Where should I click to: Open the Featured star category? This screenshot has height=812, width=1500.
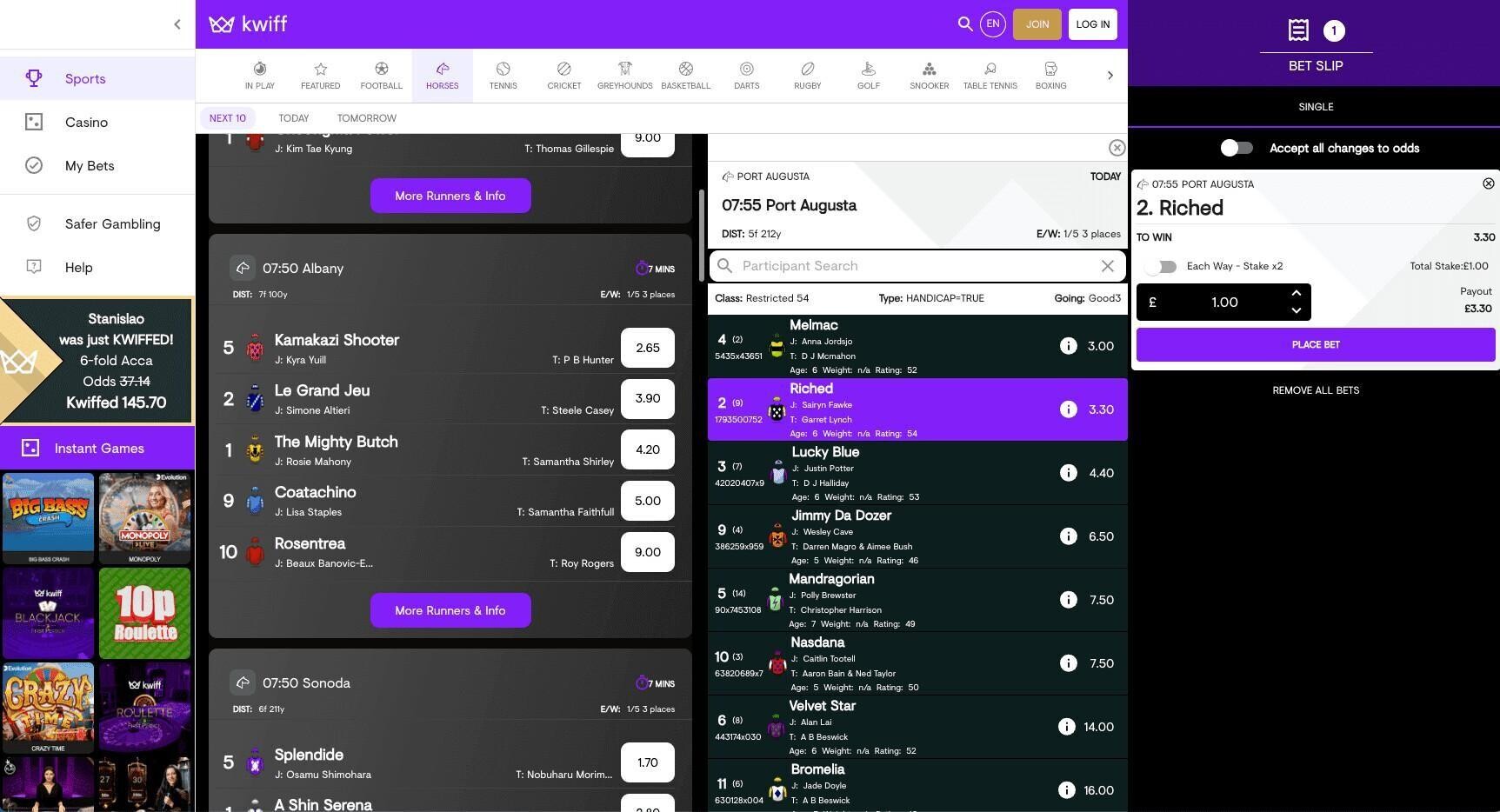pyautogui.click(x=321, y=76)
